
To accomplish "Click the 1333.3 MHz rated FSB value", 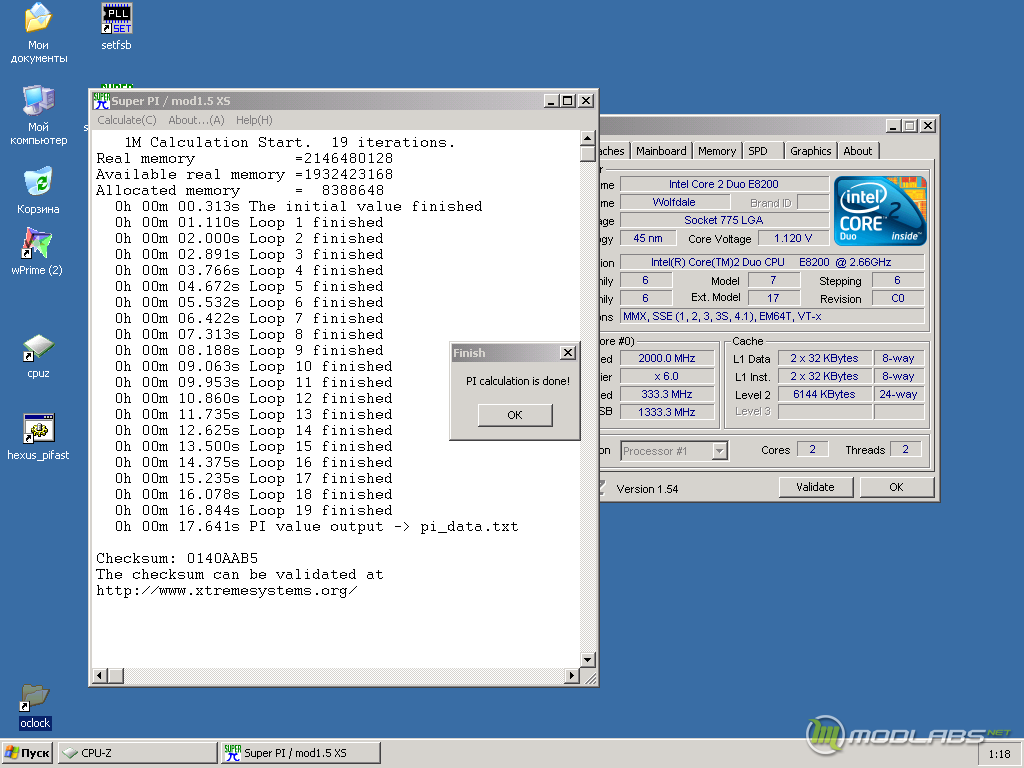I will pos(666,412).
